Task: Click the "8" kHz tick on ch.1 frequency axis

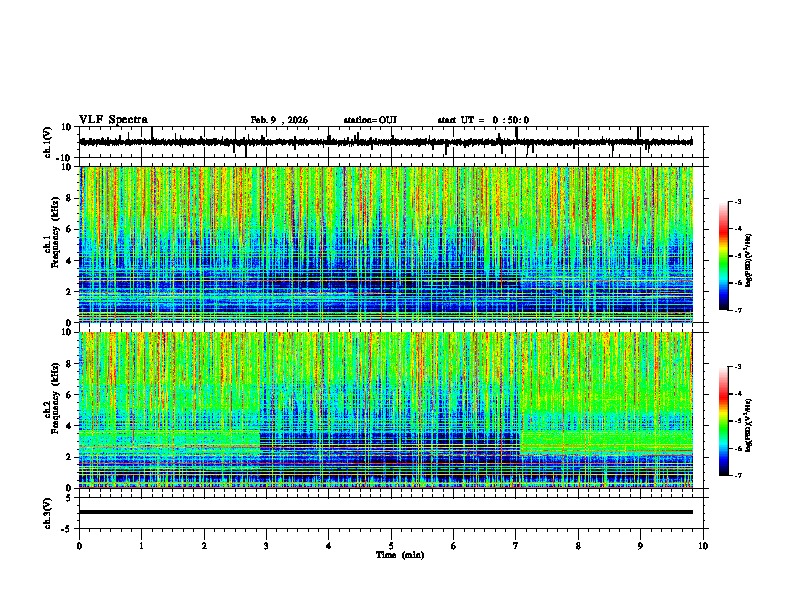Action: tap(69, 198)
